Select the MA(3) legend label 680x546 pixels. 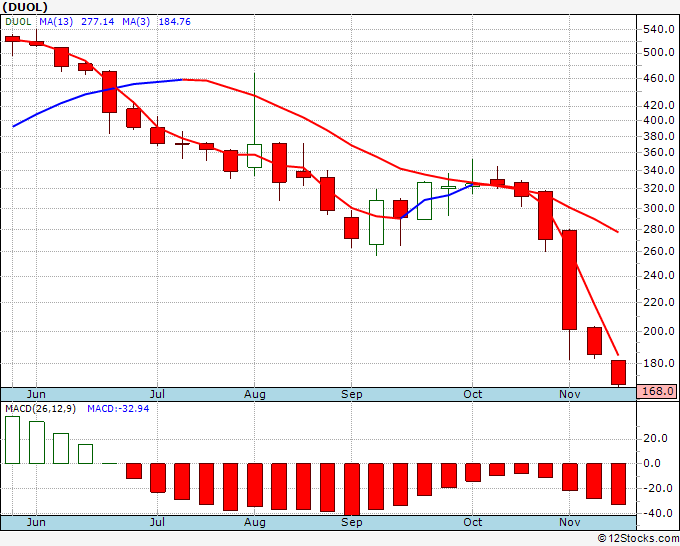pyautogui.click(x=136, y=22)
